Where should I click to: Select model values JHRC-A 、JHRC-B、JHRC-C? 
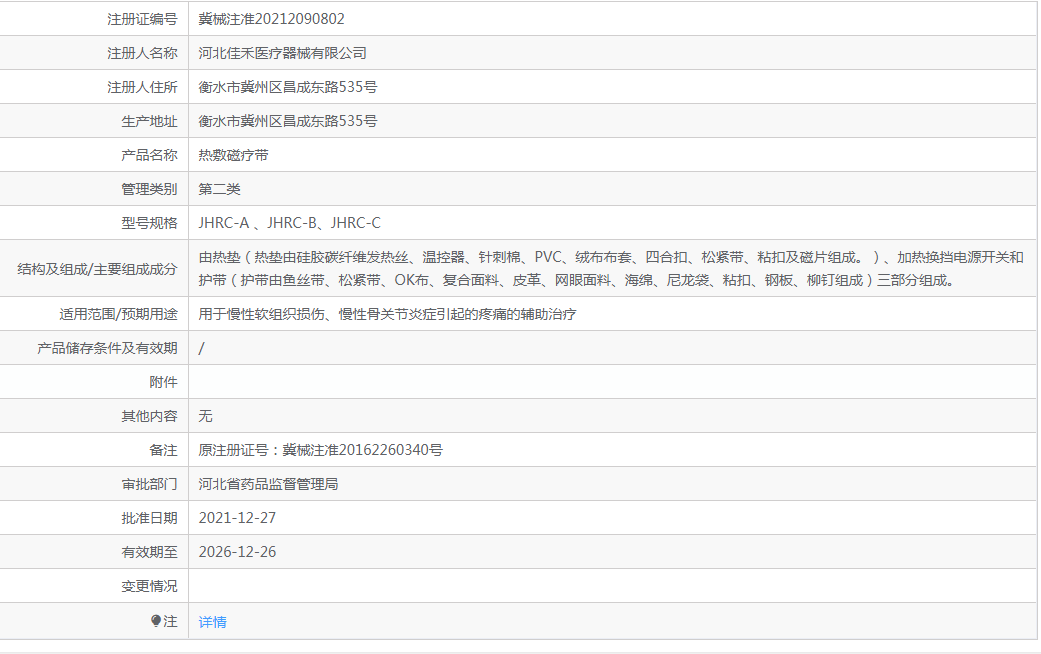(x=289, y=223)
